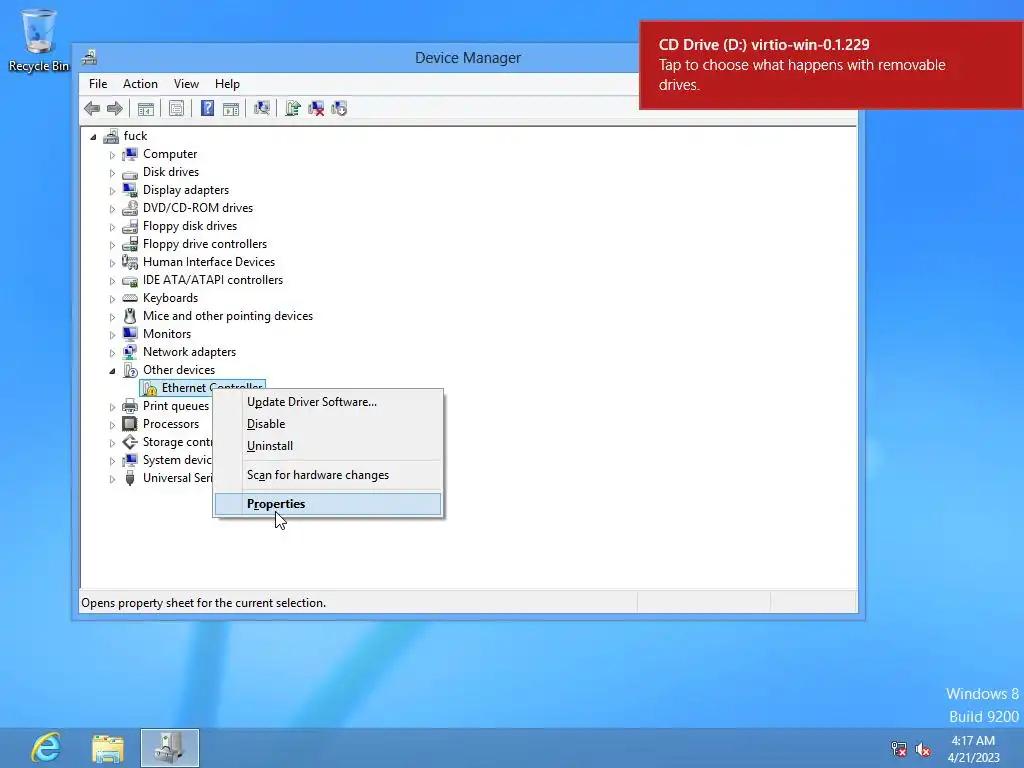Open Help with the blue question mark icon

point(207,108)
